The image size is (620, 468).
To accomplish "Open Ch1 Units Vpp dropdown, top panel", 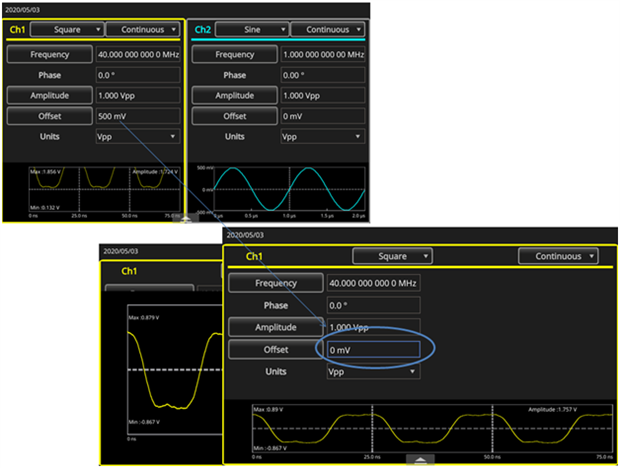I will pos(138,136).
